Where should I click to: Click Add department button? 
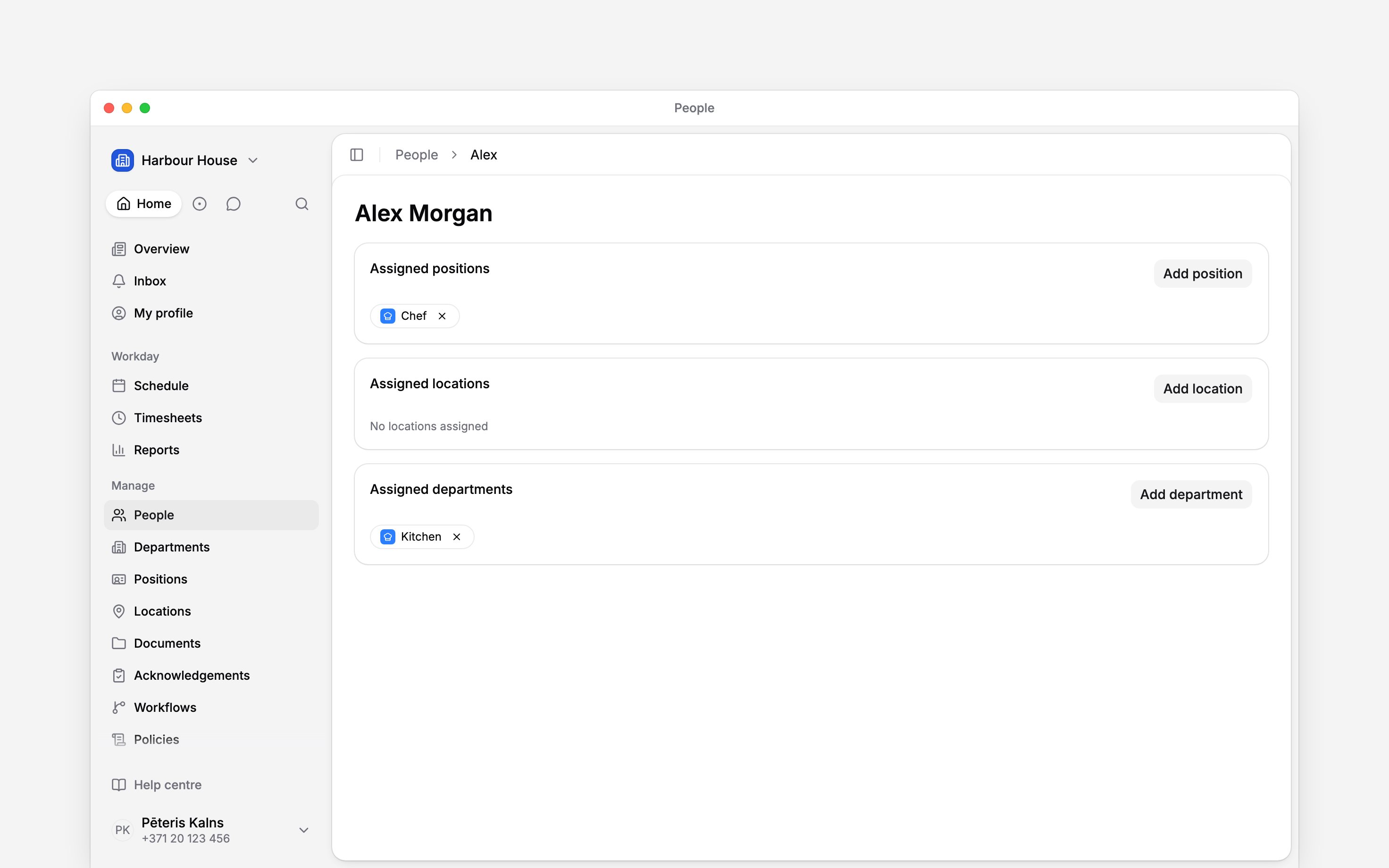tap(1191, 494)
